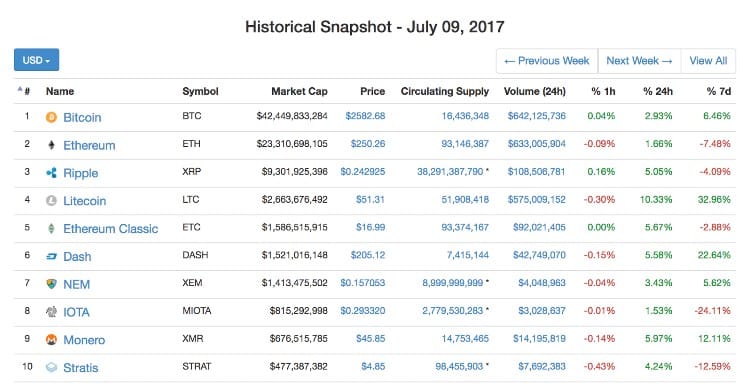Sort table by rank number column
753x392 pixels.
[x=24, y=91]
